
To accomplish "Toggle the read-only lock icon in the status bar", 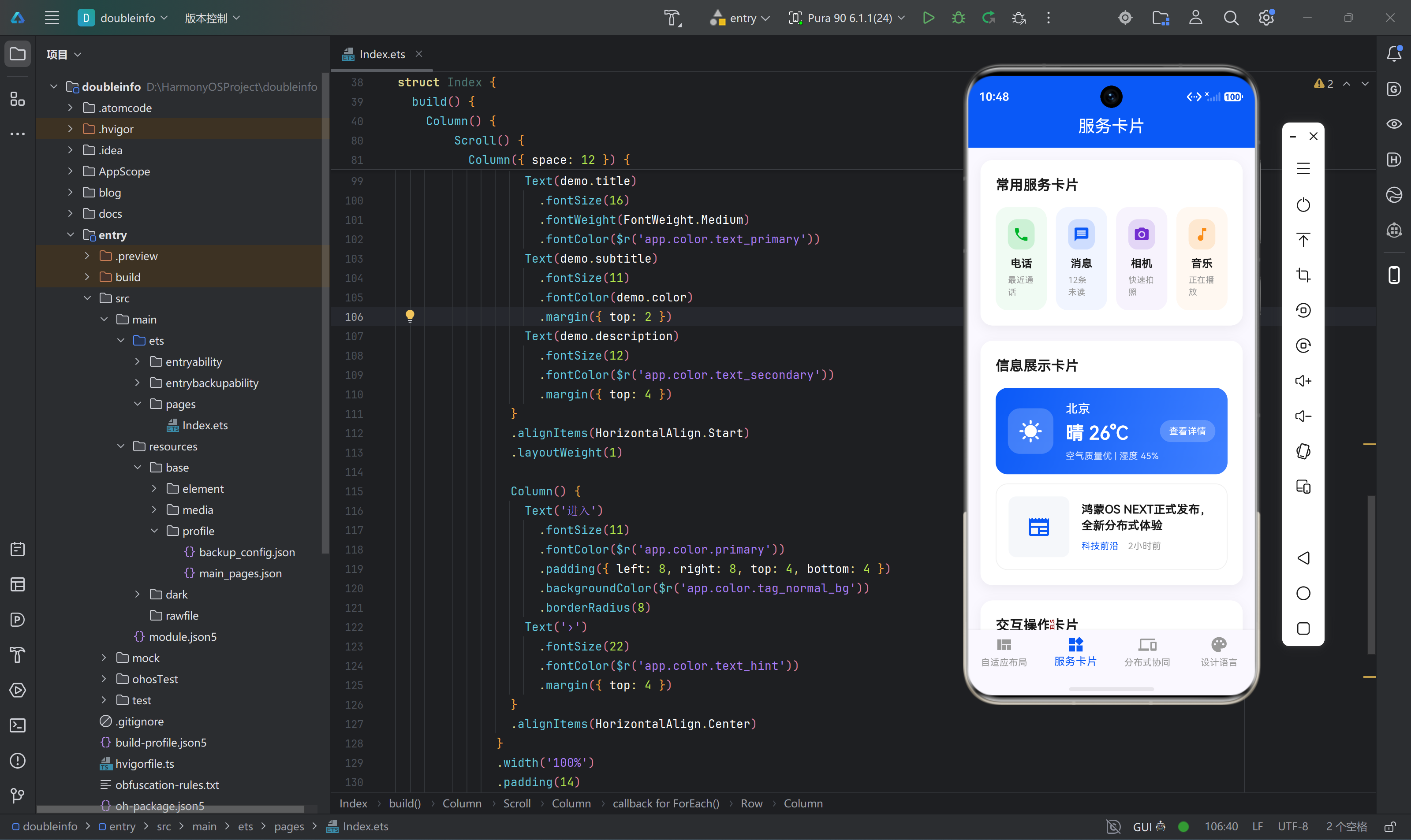I will [x=1390, y=826].
